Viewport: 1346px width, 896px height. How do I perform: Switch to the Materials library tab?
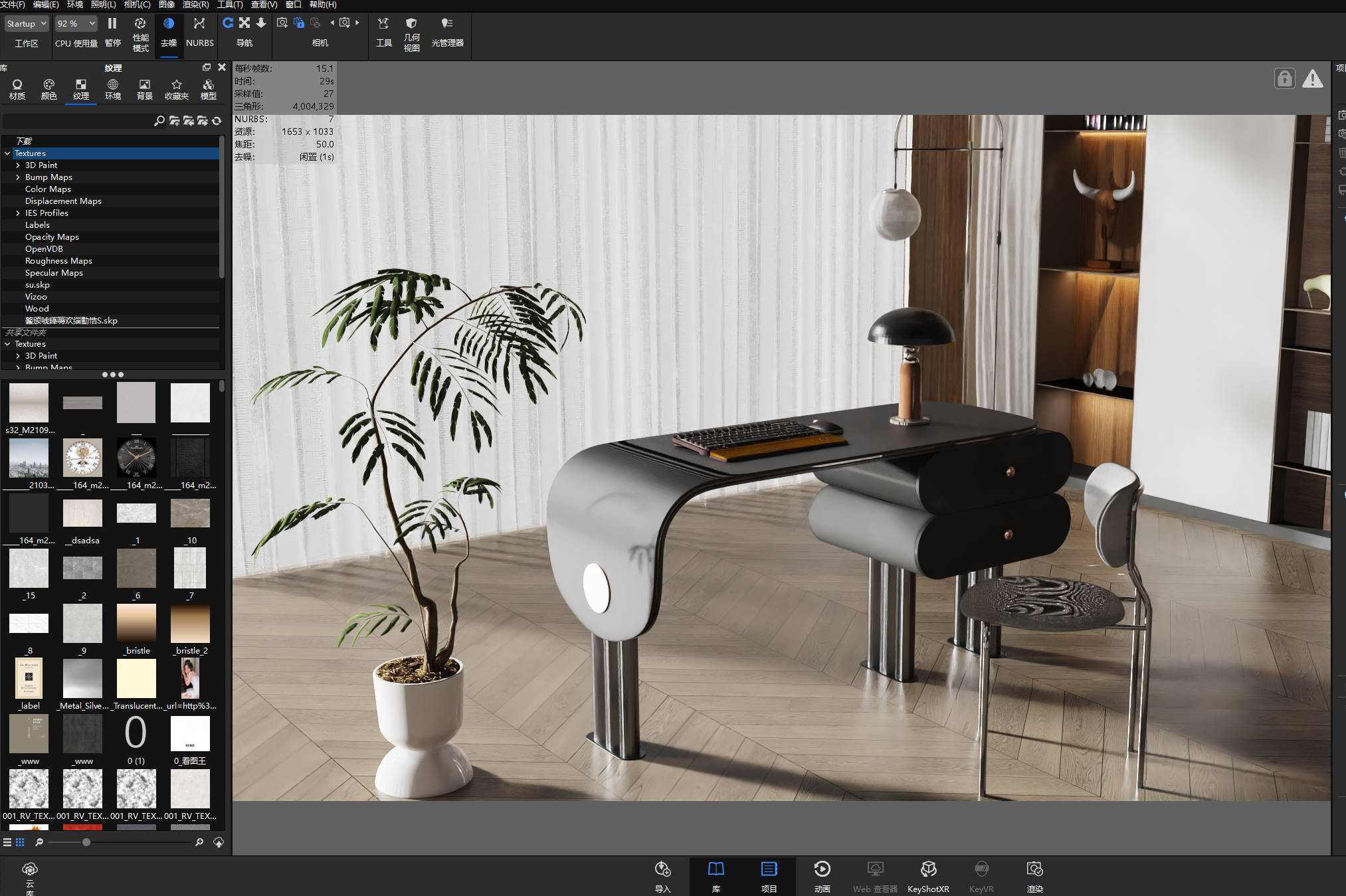pyautogui.click(x=17, y=90)
